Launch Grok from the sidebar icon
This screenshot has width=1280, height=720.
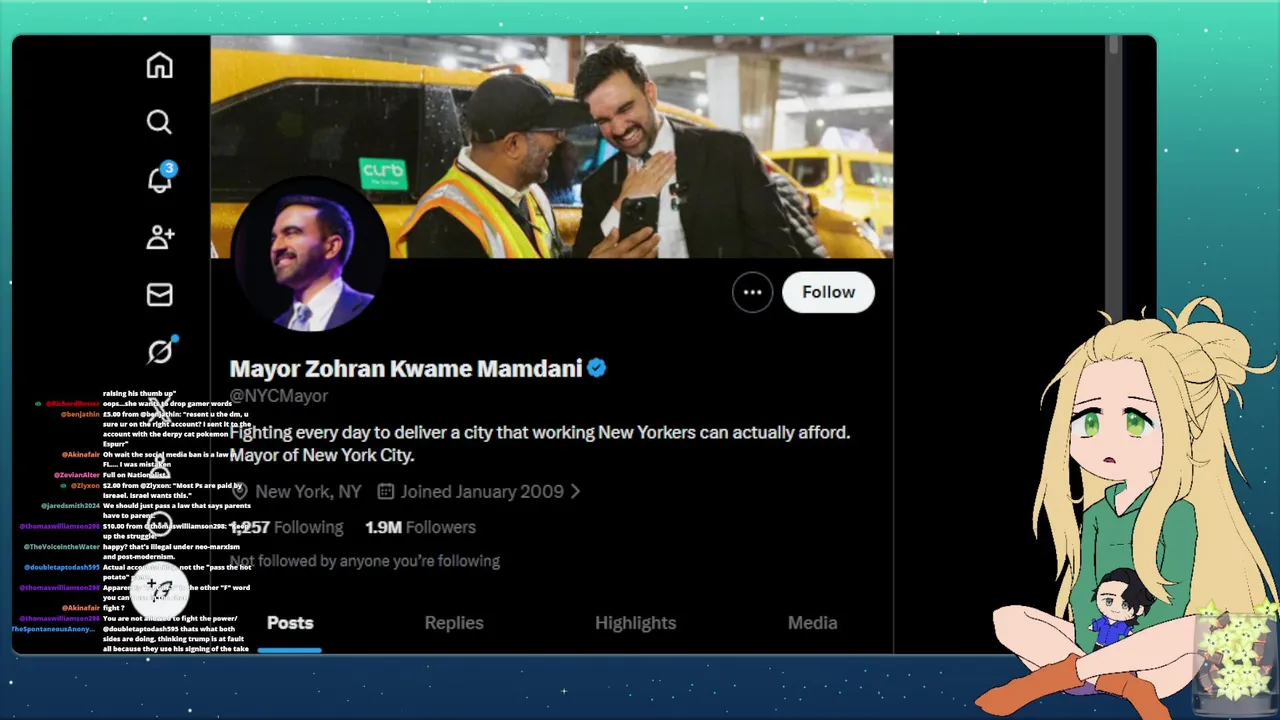[160, 351]
